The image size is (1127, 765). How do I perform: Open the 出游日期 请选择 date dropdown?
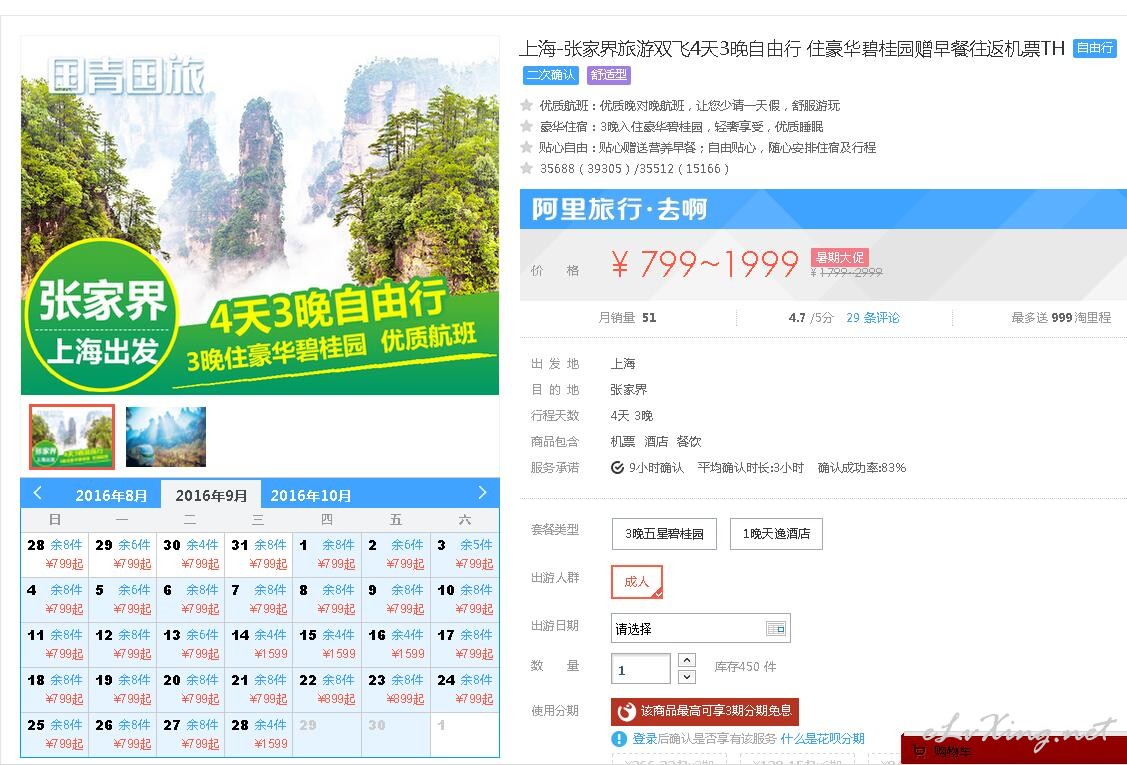[x=700, y=629]
